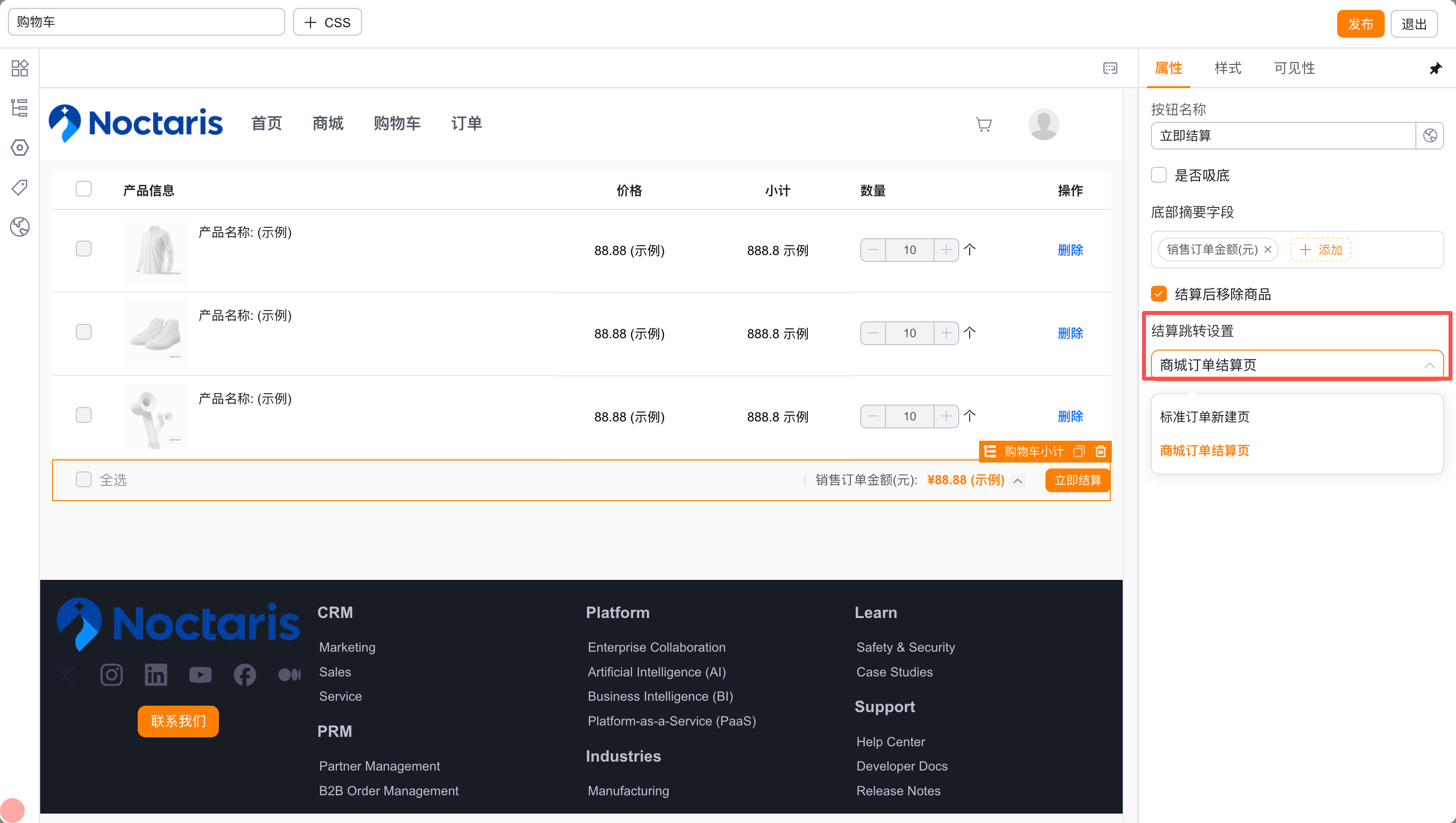The height and width of the screenshot is (823, 1456).
Task: Switch to the 样式 tab
Action: [1228, 68]
